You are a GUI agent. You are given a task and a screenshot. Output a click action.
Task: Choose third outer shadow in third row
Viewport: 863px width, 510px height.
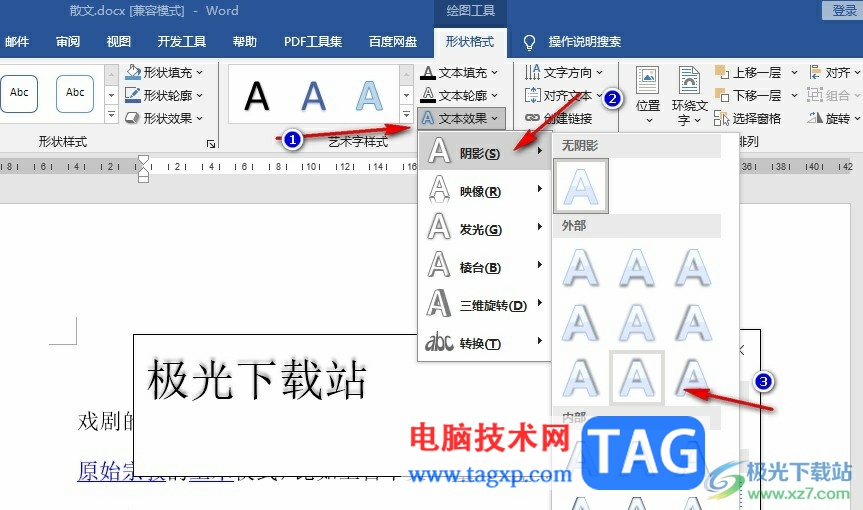point(693,378)
